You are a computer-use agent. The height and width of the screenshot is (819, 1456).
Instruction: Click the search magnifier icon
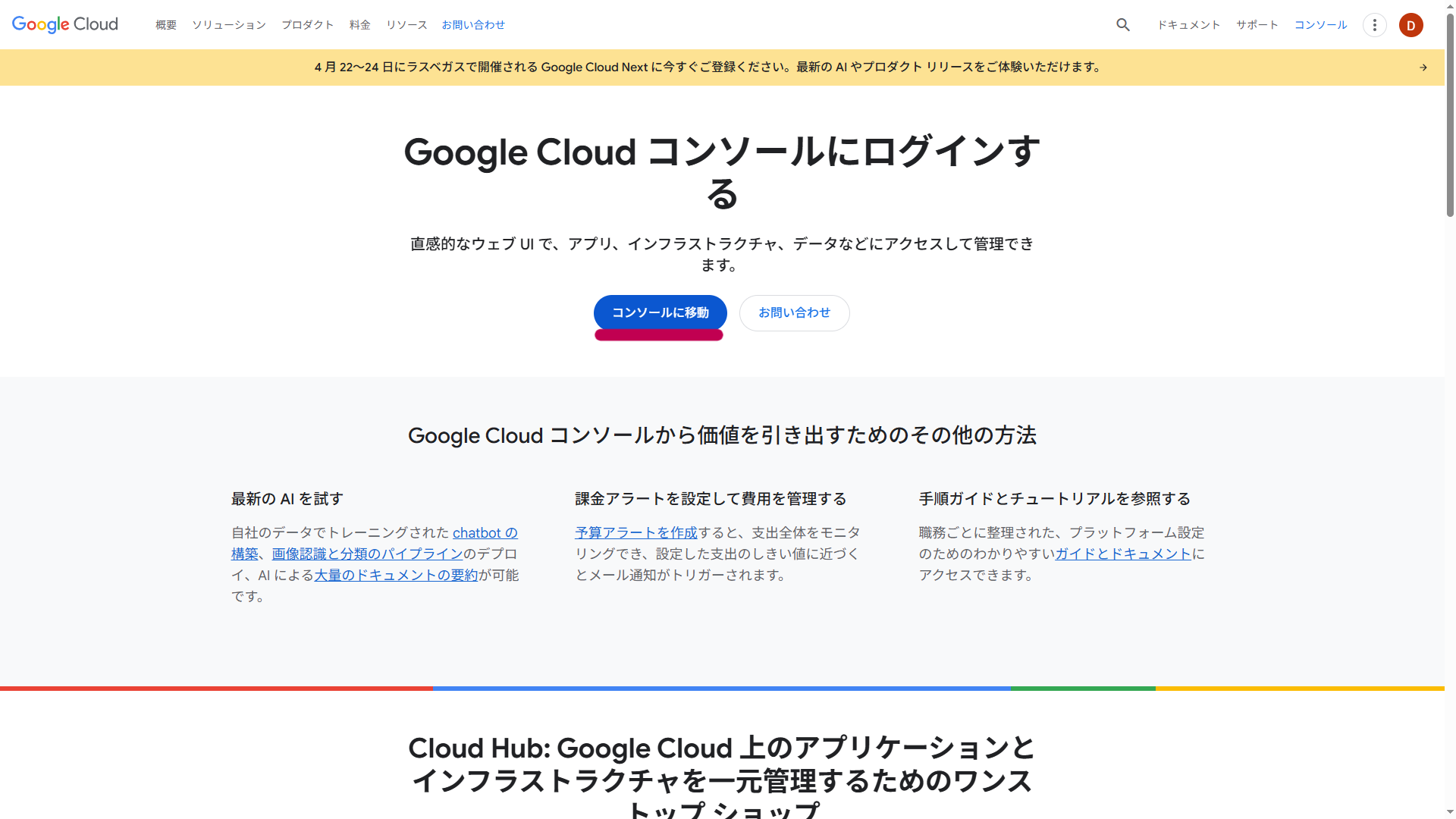point(1123,25)
